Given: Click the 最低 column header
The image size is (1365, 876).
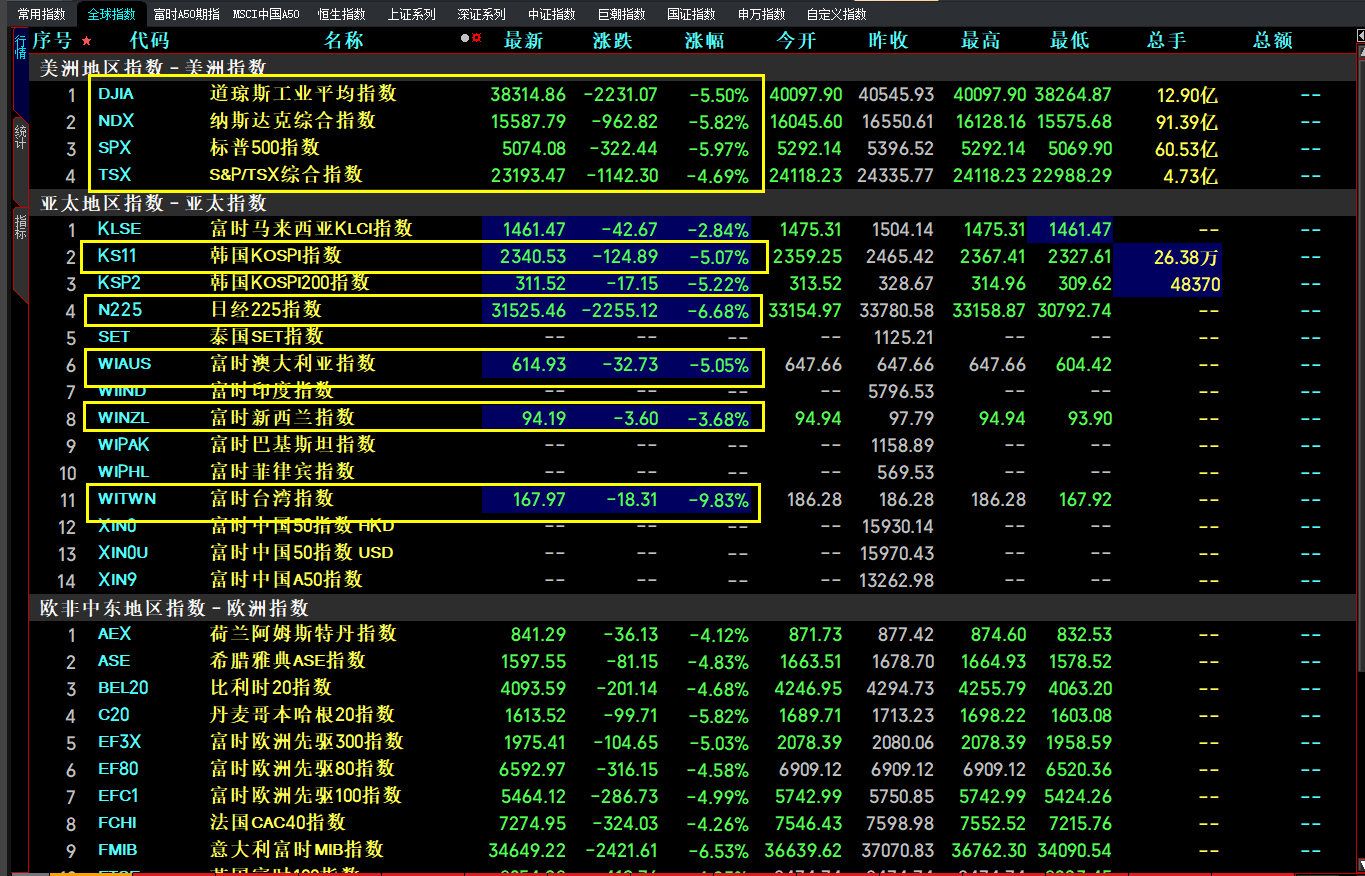Looking at the screenshot, I should click(x=1070, y=41).
